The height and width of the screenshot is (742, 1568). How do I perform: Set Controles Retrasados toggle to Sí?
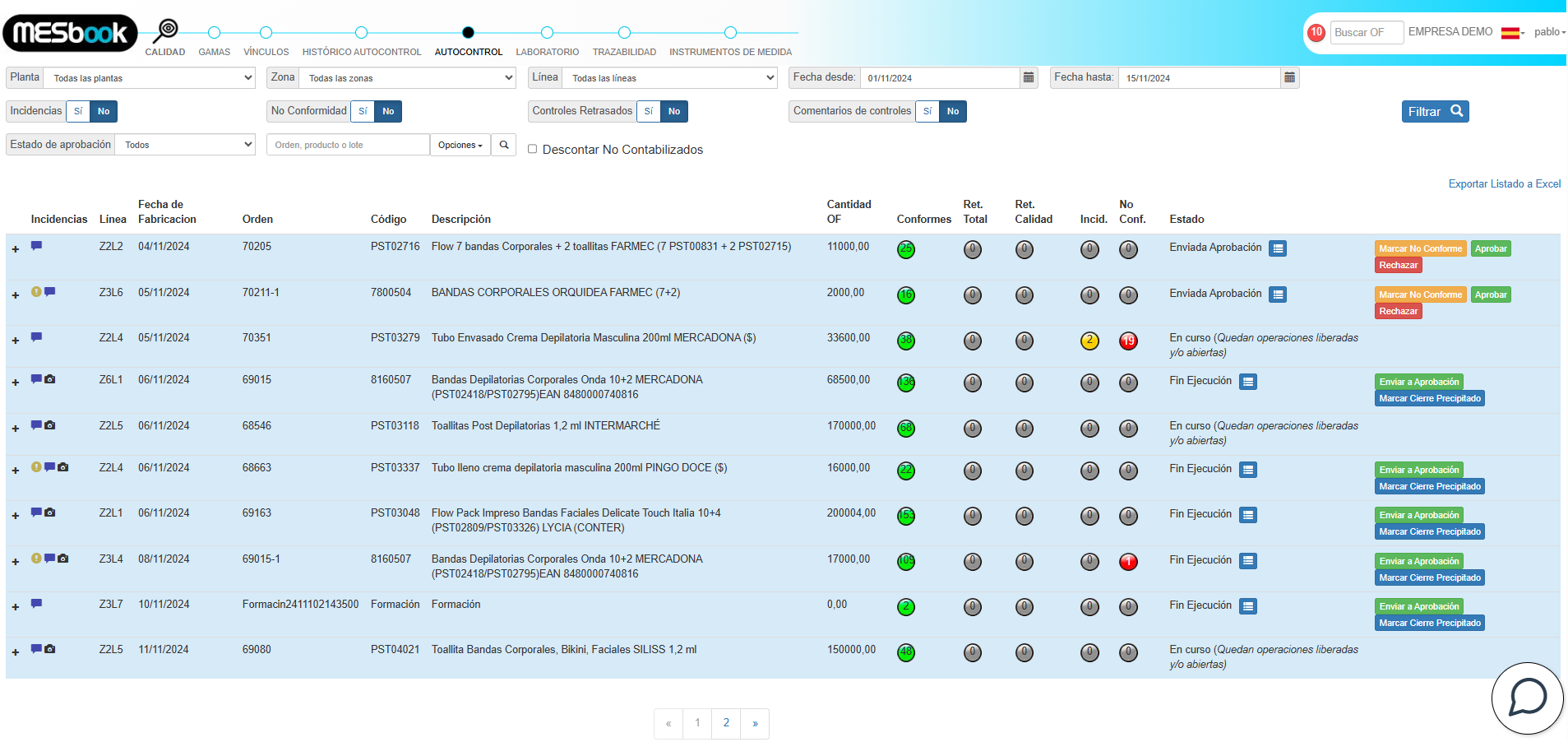coord(648,111)
